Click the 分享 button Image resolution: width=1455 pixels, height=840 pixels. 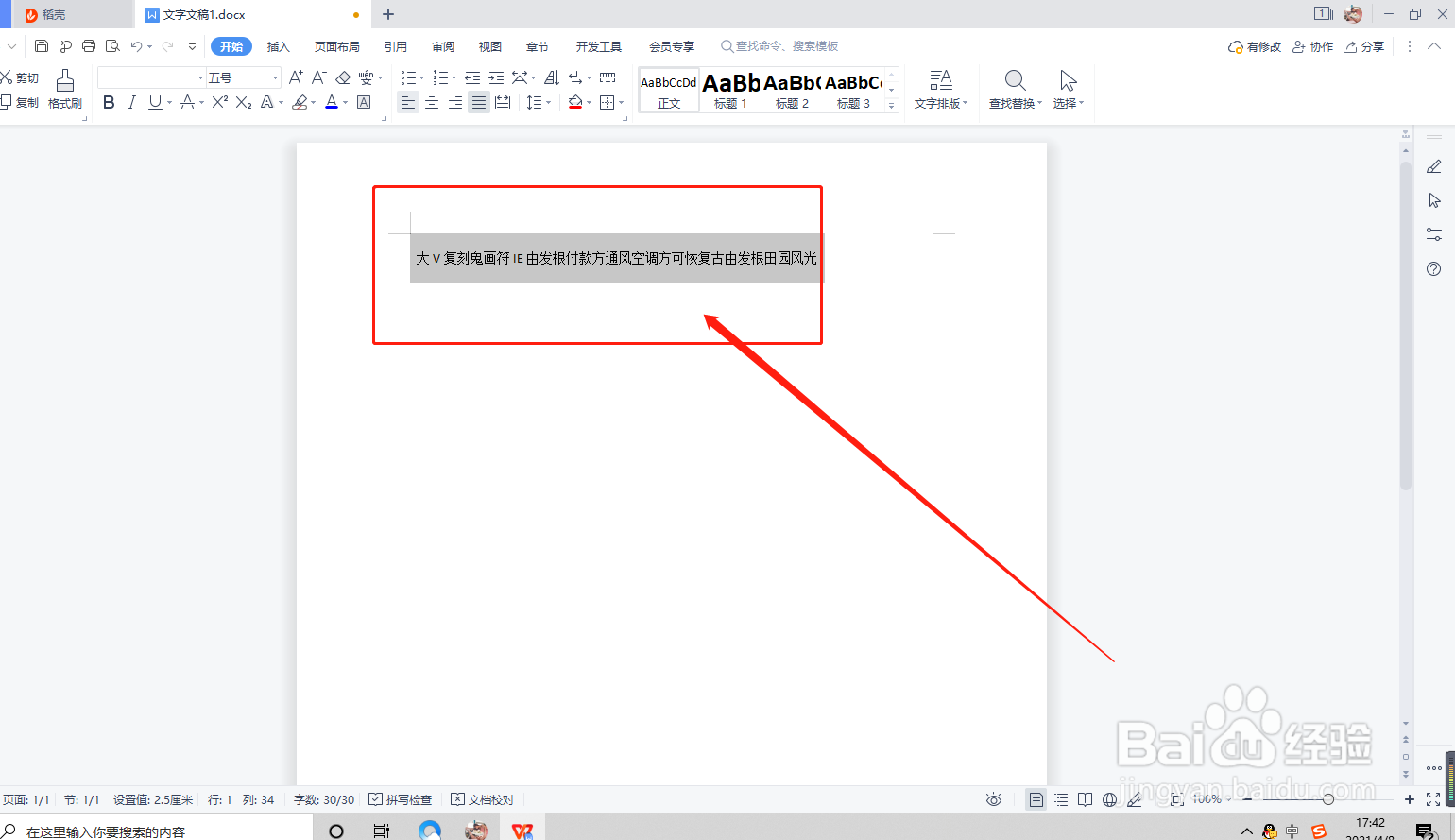[1364, 46]
